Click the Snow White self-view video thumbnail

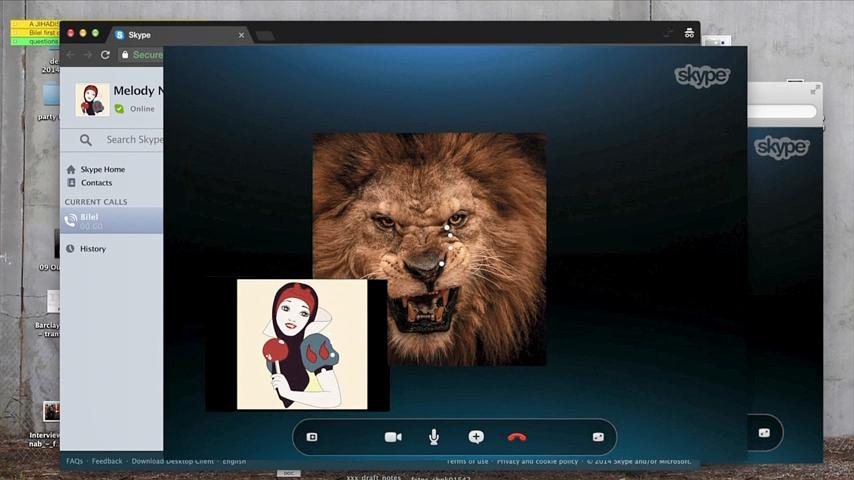[x=301, y=345]
